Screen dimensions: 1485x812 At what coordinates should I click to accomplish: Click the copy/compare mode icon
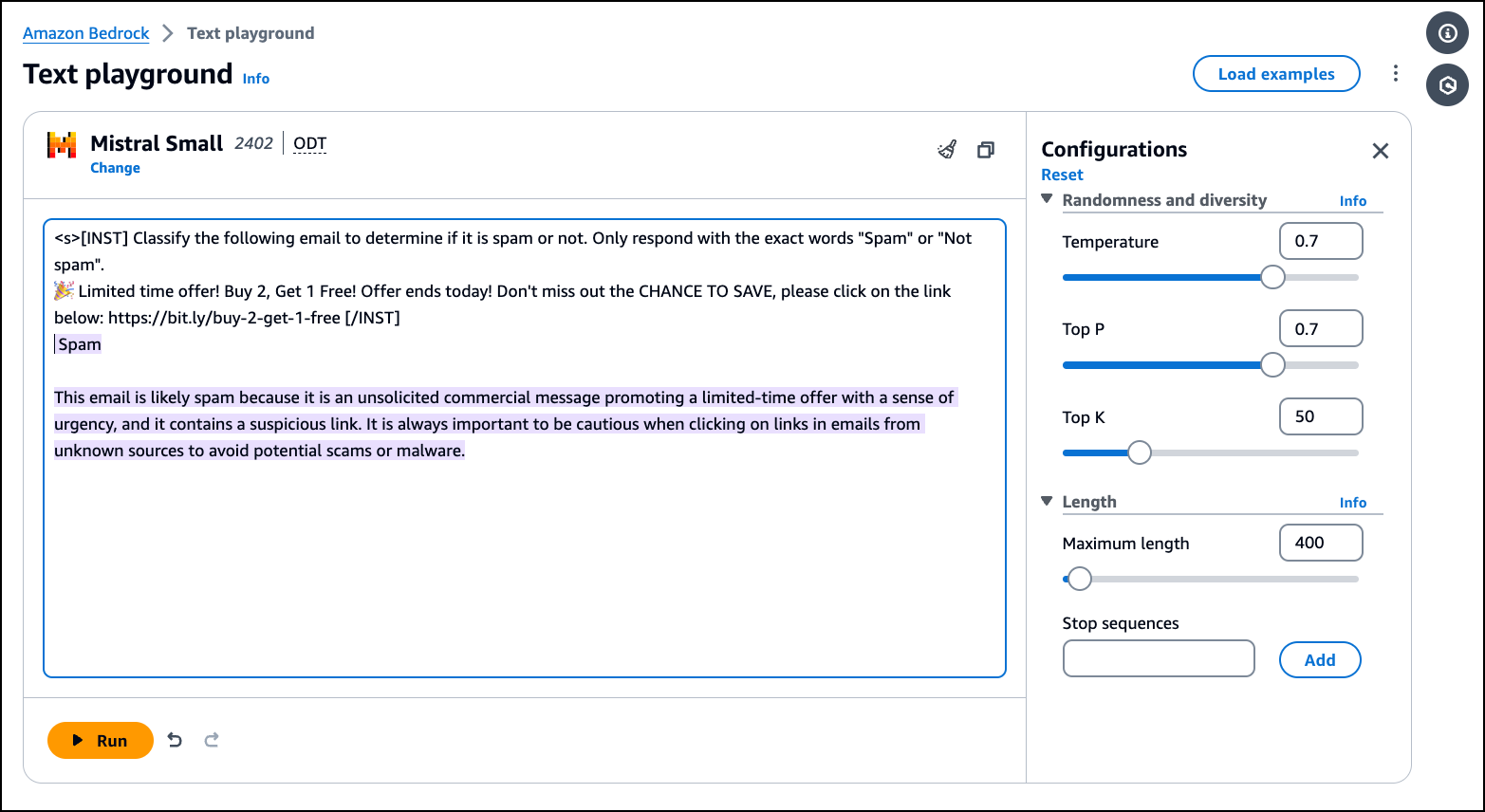(986, 150)
